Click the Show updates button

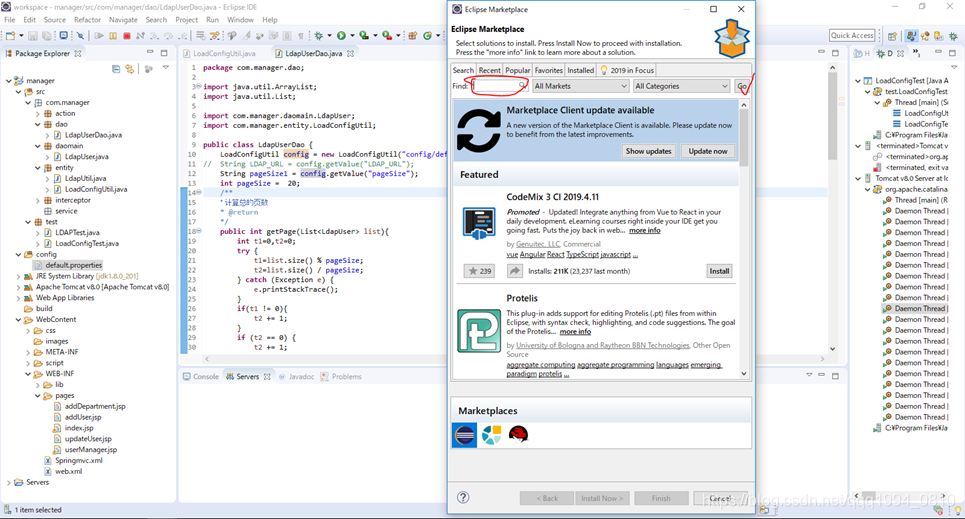point(648,151)
